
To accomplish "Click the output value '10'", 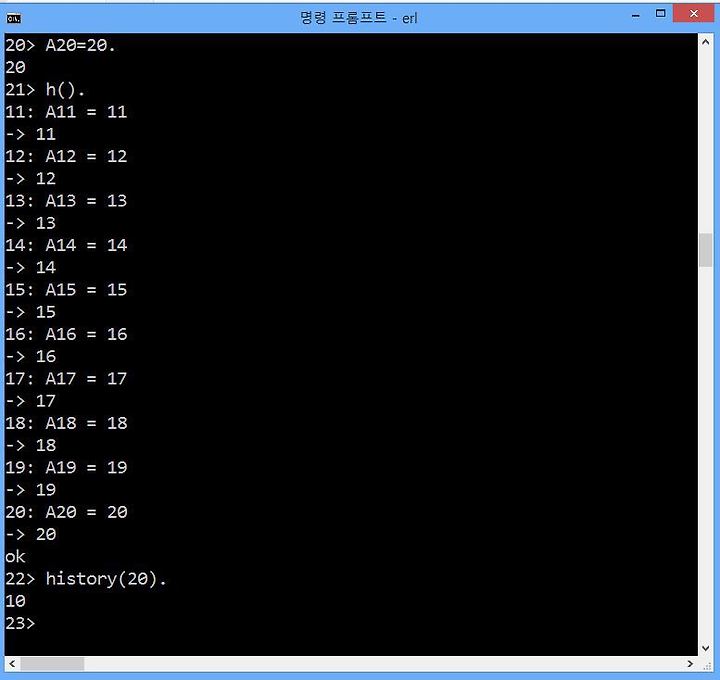I will [x=16, y=601].
